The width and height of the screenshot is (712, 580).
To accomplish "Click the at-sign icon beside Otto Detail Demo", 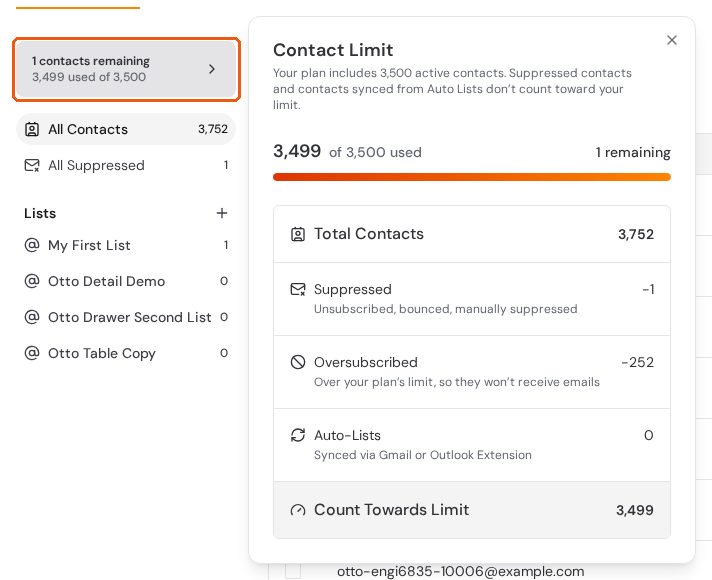I will point(32,281).
